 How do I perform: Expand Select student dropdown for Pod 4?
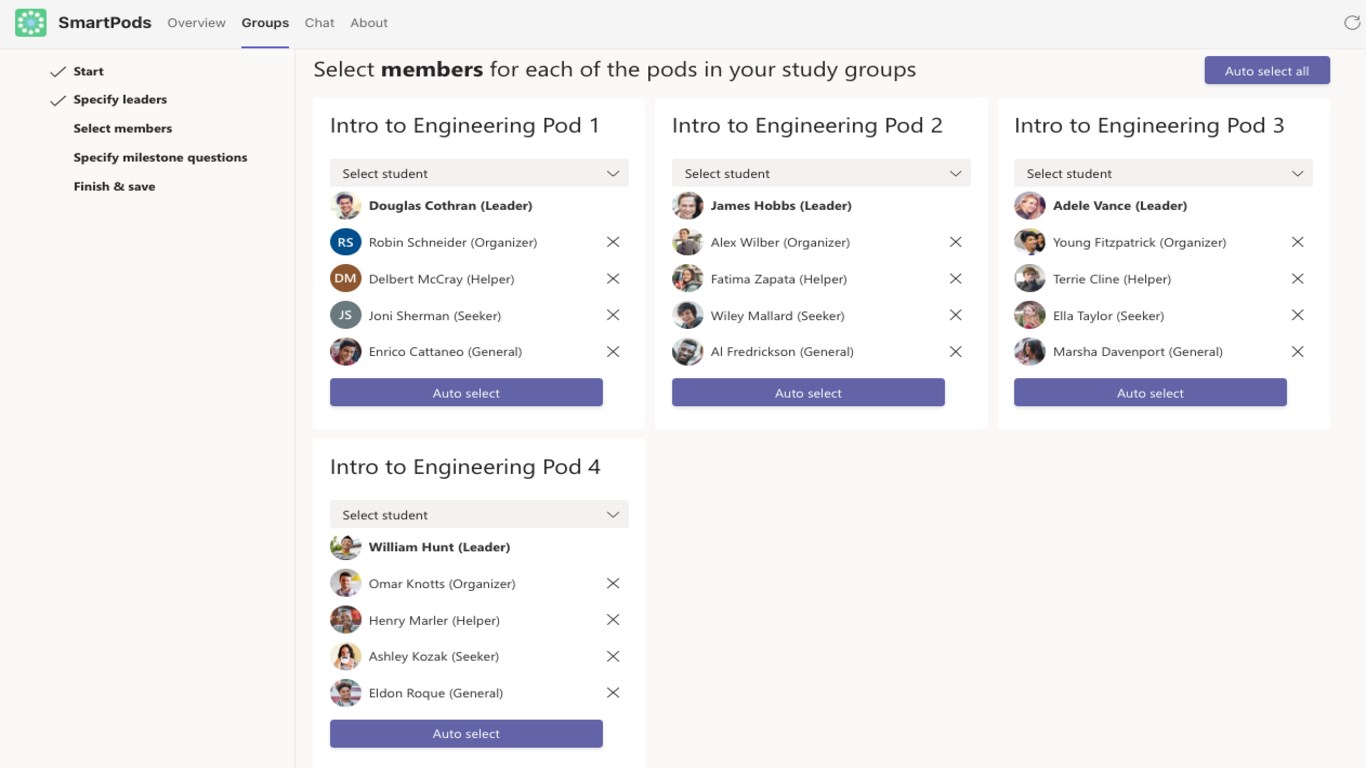(479, 515)
